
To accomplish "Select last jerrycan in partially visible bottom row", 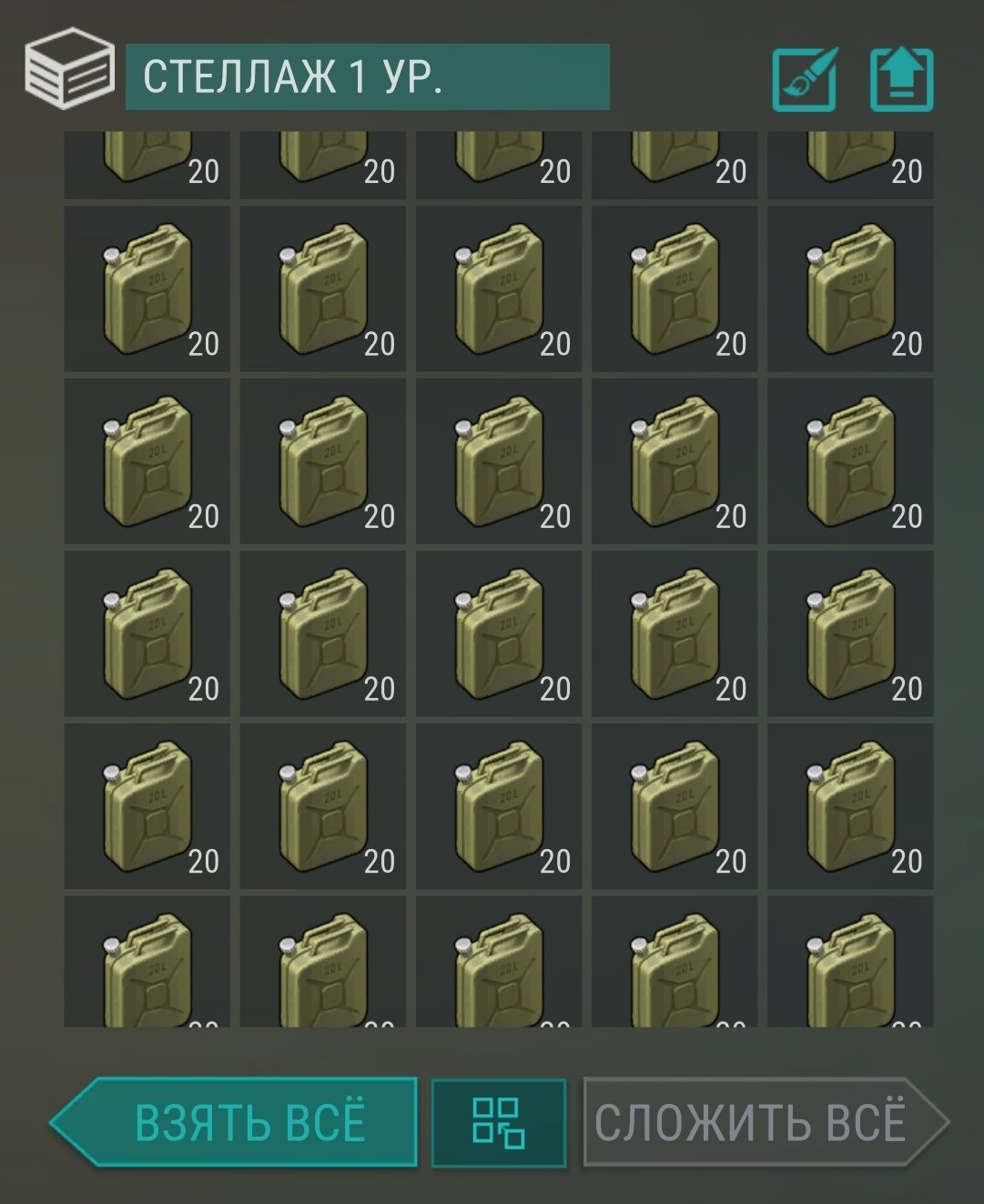I will [850, 962].
